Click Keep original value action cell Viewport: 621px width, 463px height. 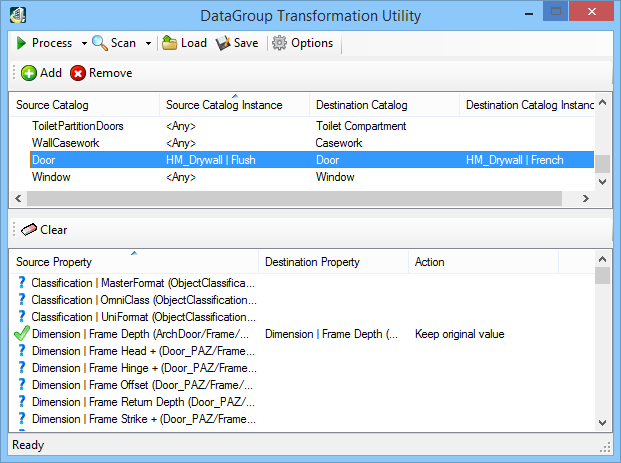click(459, 334)
